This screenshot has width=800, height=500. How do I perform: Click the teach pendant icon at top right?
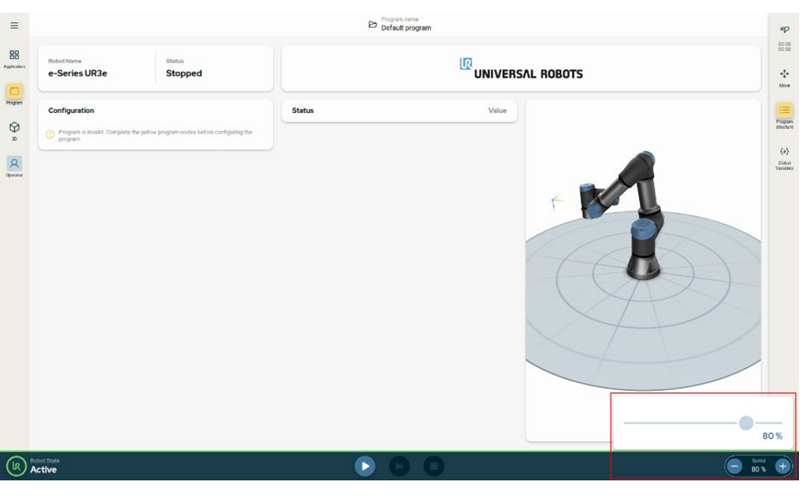coord(784,30)
